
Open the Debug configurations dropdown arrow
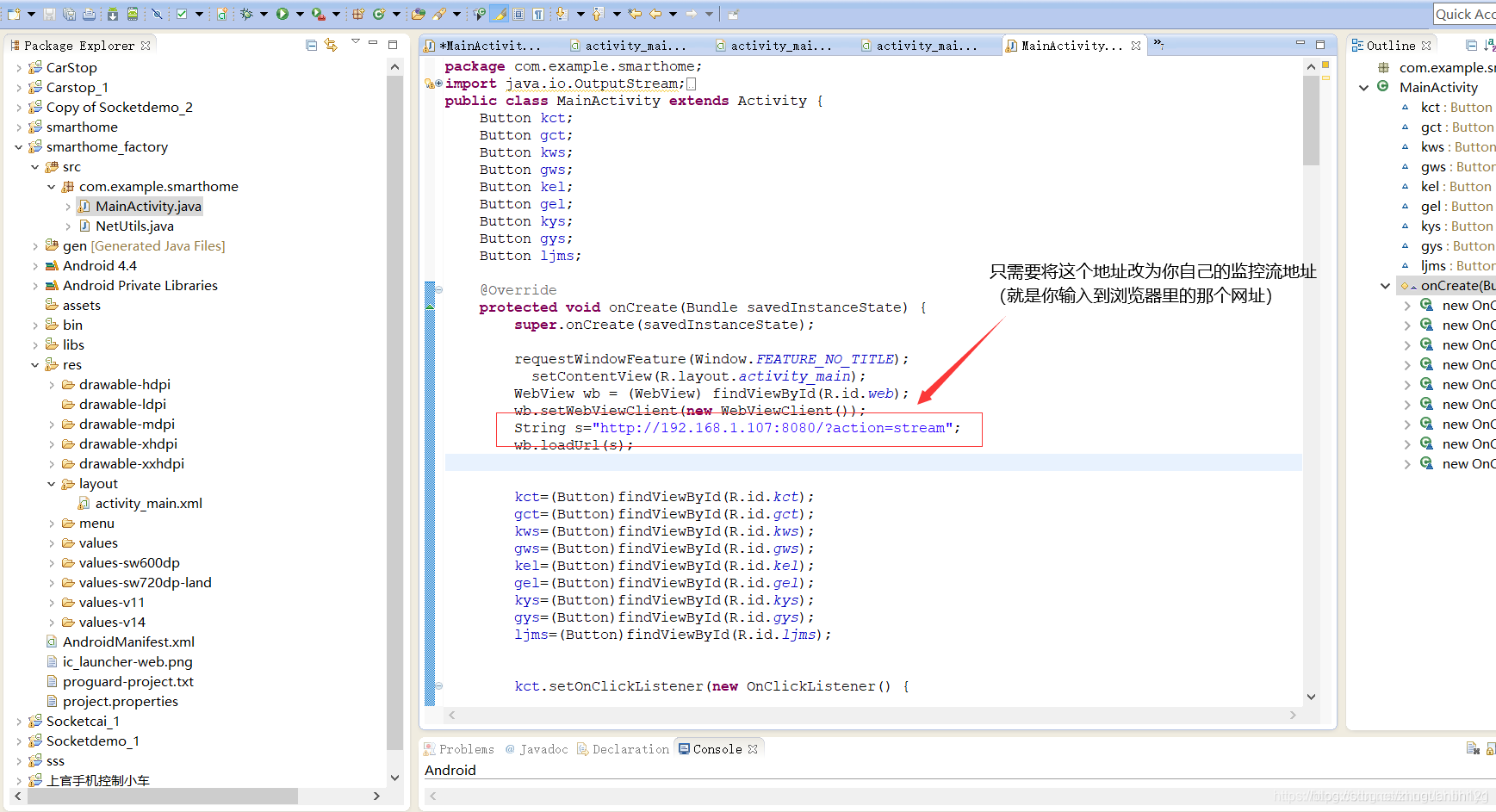coord(264,14)
